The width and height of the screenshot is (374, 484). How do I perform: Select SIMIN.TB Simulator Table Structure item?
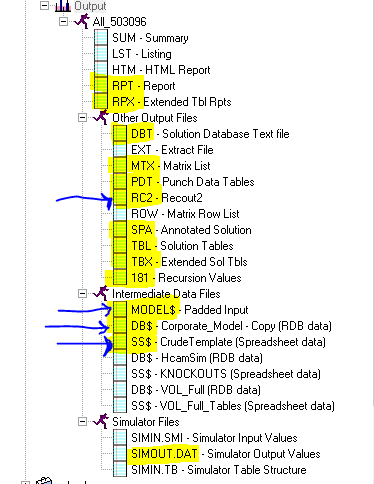(219, 470)
